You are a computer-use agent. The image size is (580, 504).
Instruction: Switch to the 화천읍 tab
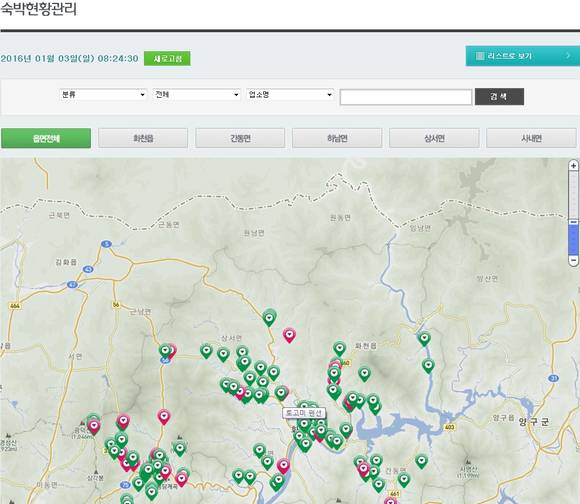click(x=143, y=138)
